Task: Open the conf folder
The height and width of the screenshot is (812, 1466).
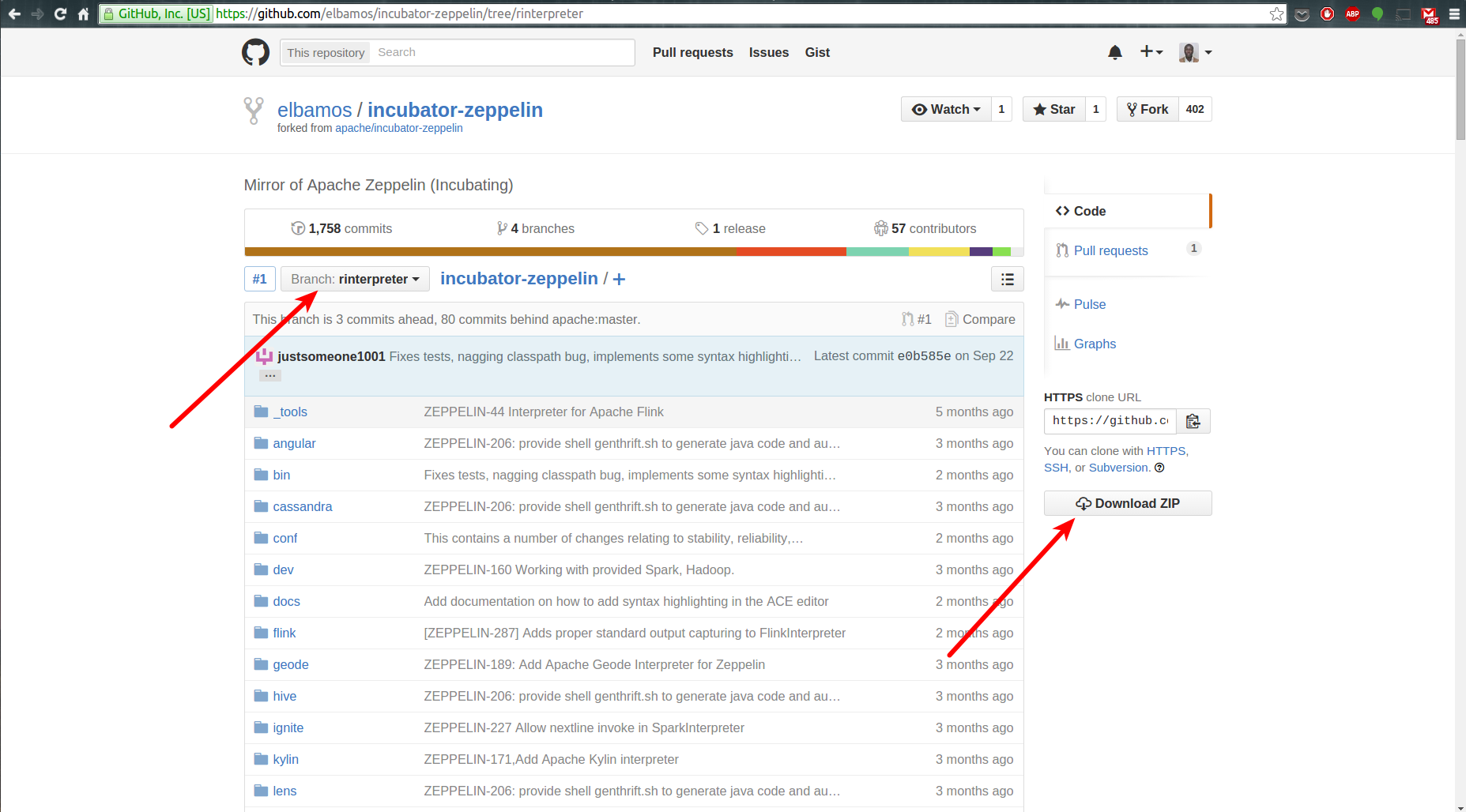Action: coord(285,538)
